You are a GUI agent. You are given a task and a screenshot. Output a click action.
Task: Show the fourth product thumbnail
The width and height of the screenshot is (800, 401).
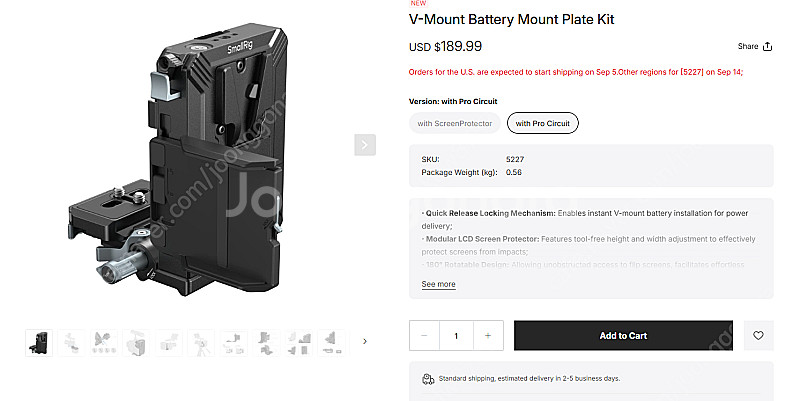(x=137, y=342)
